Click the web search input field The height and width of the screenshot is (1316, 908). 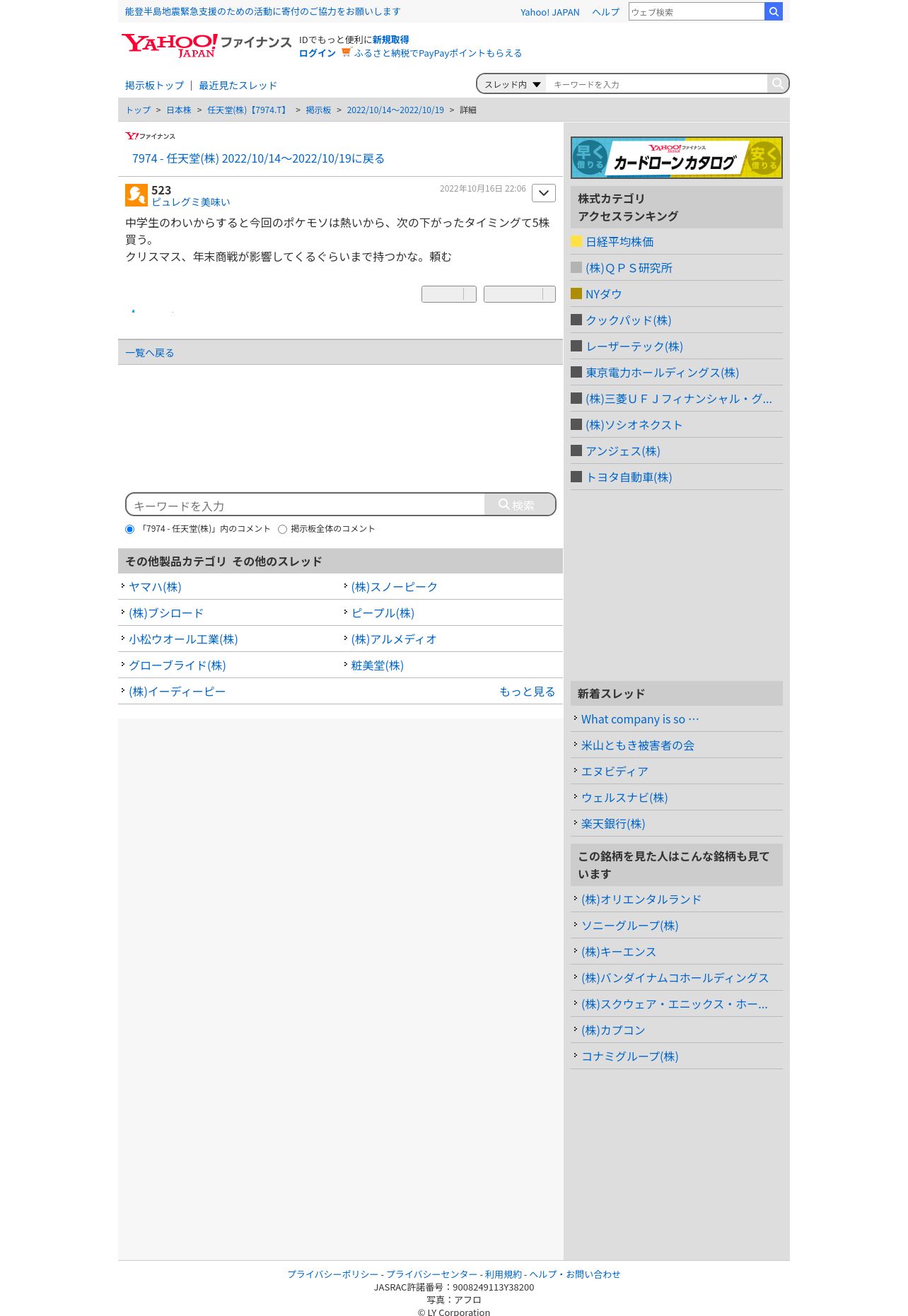(x=697, y=12)
